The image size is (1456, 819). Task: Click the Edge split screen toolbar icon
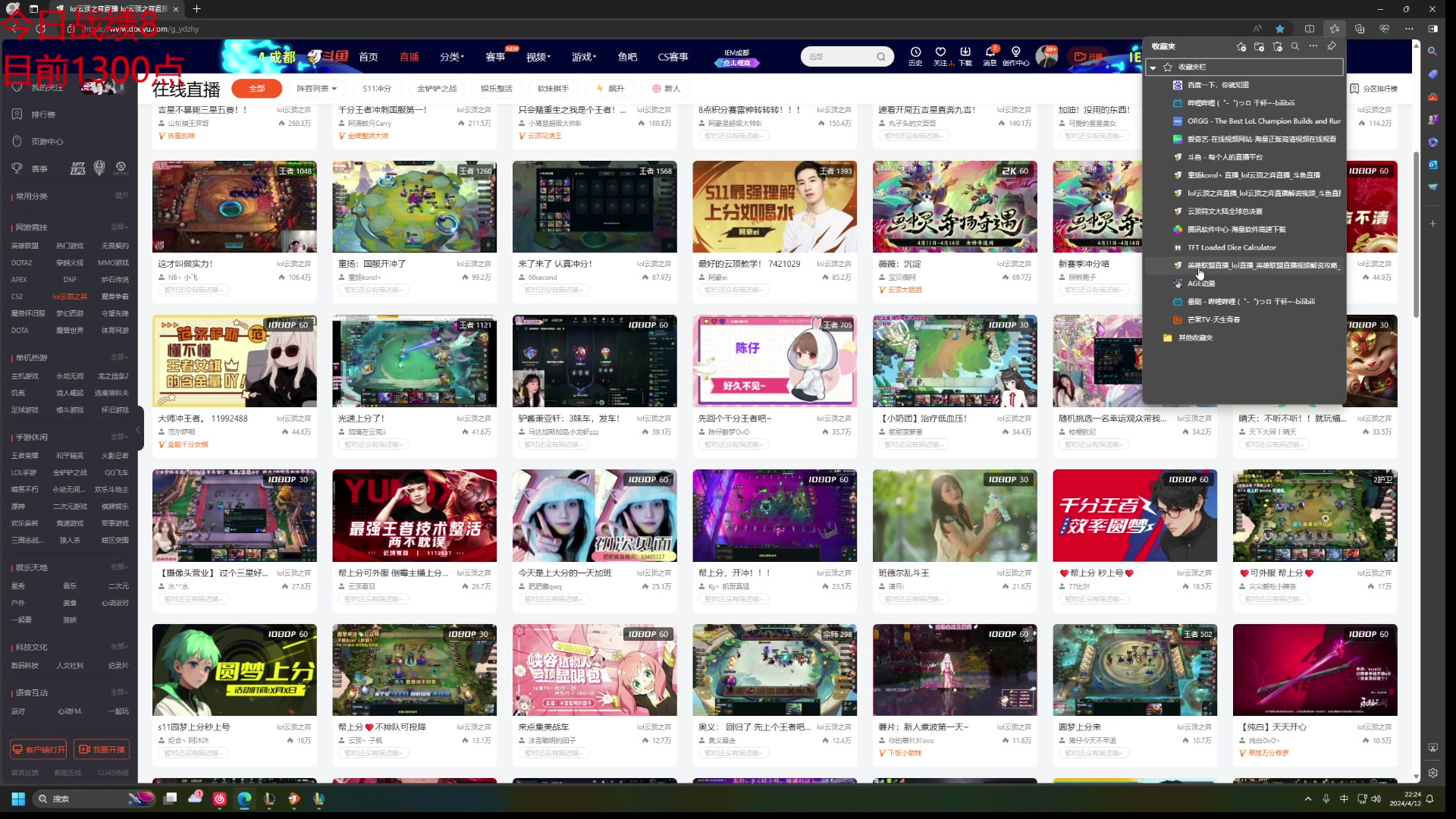[x=1310, y=29]
